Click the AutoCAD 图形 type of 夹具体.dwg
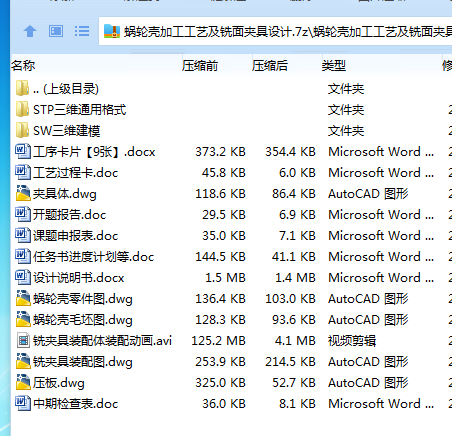This screenshot has height=436, width=452. (x=368, y=194)
